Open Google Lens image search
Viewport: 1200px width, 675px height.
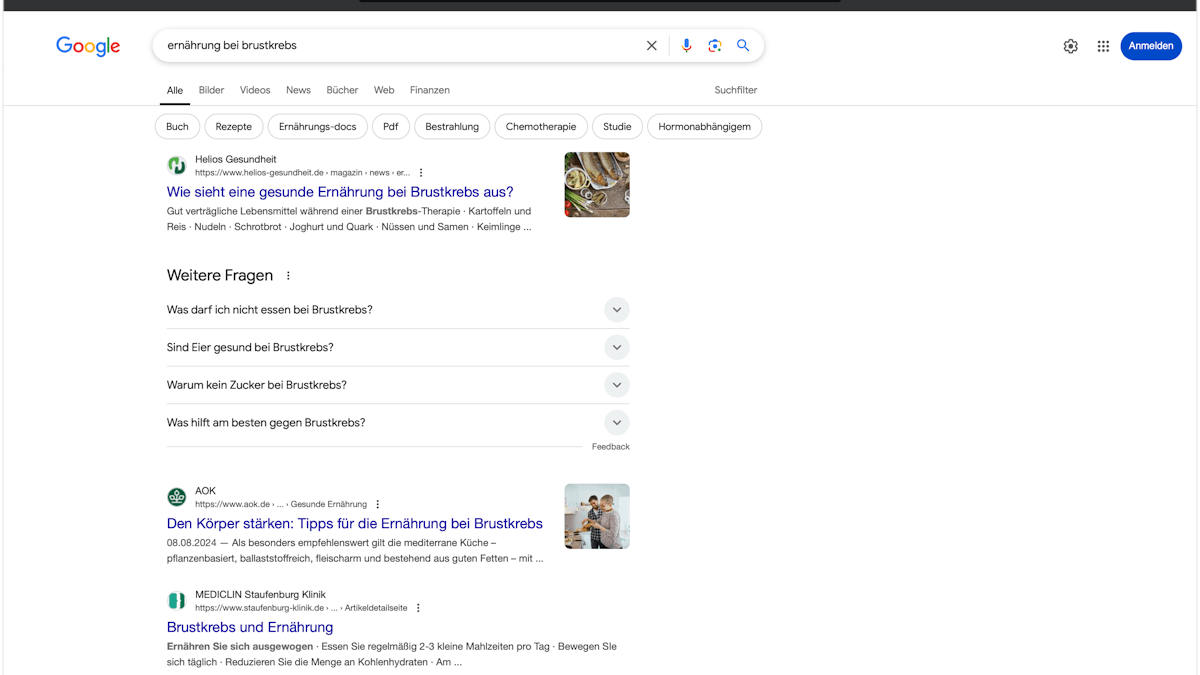click(714, 45)
